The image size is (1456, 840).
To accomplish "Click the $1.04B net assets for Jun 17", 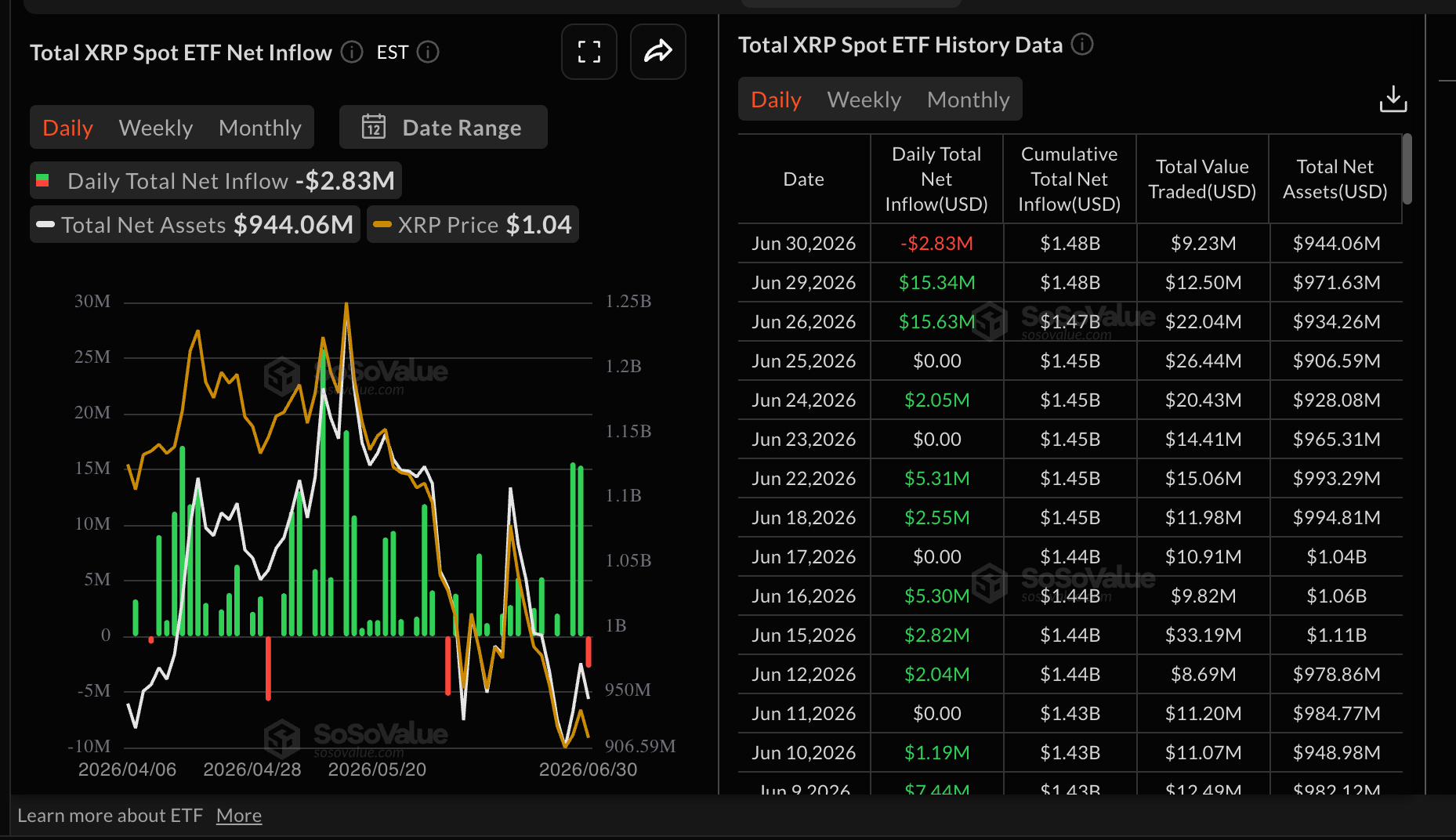I will (x=1337, y=557).
